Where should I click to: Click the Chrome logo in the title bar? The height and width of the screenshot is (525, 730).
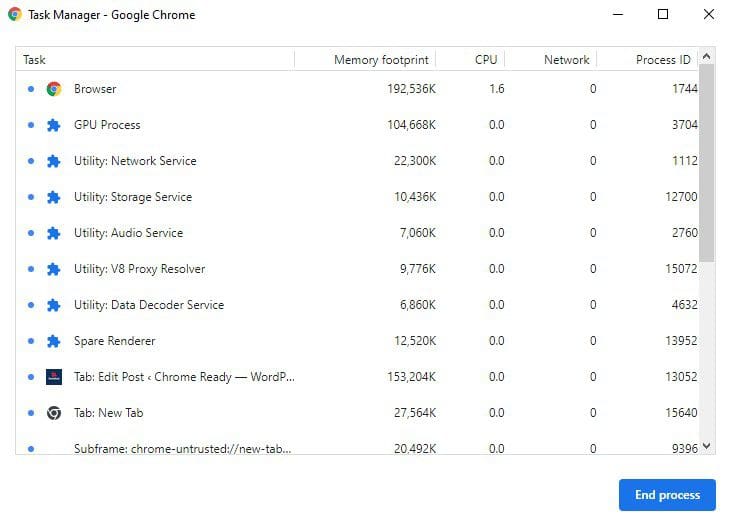coord(15,14)
